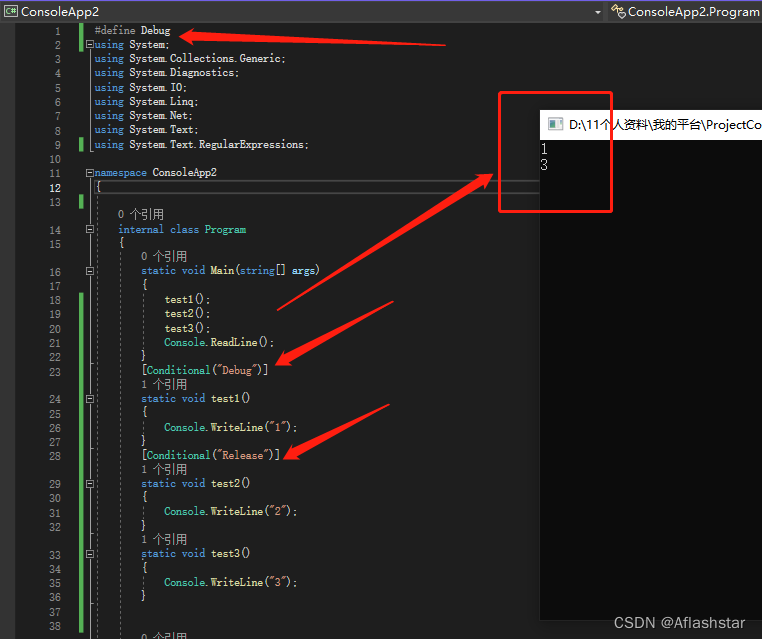Click console output line '3'

tap(544, 165)
